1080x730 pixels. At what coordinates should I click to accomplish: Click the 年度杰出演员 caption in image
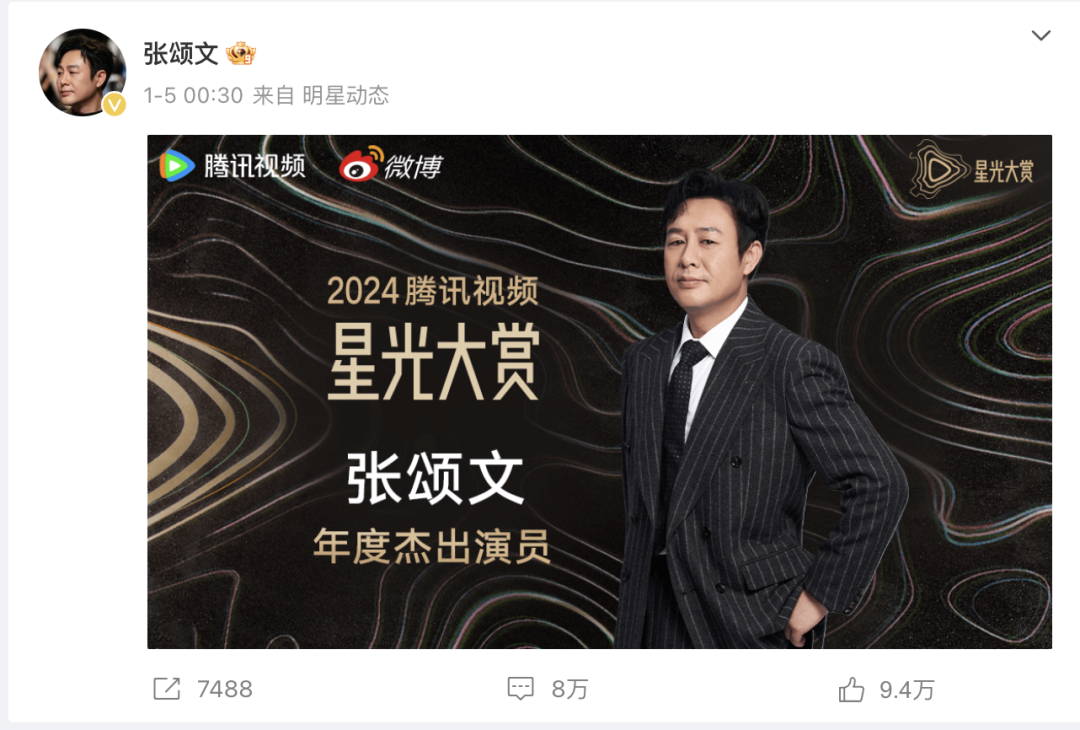pyautogui.click(x=432, y=547)
